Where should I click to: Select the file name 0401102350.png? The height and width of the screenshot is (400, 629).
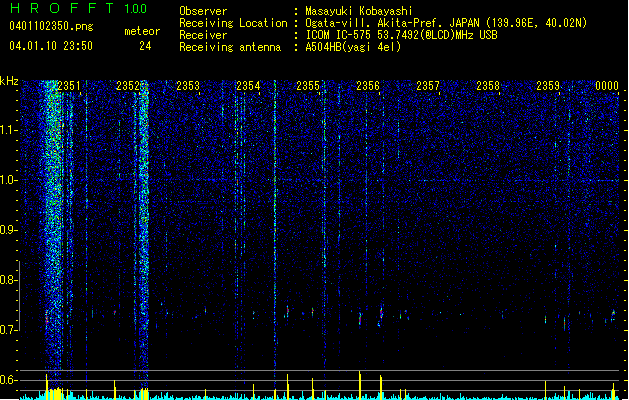[x=51, y=26]
